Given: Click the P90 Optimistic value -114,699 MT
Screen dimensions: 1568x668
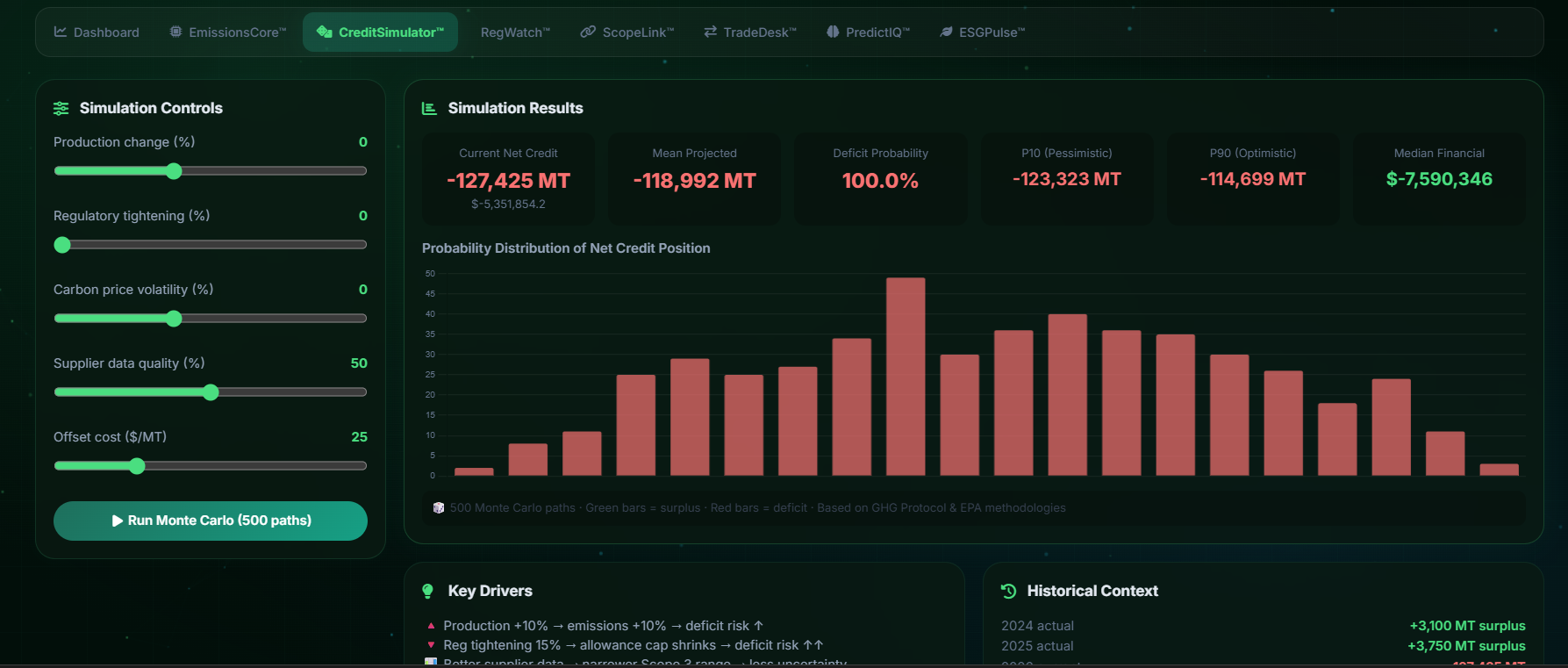Looking at the screenshot, I should click(1253, 179).
